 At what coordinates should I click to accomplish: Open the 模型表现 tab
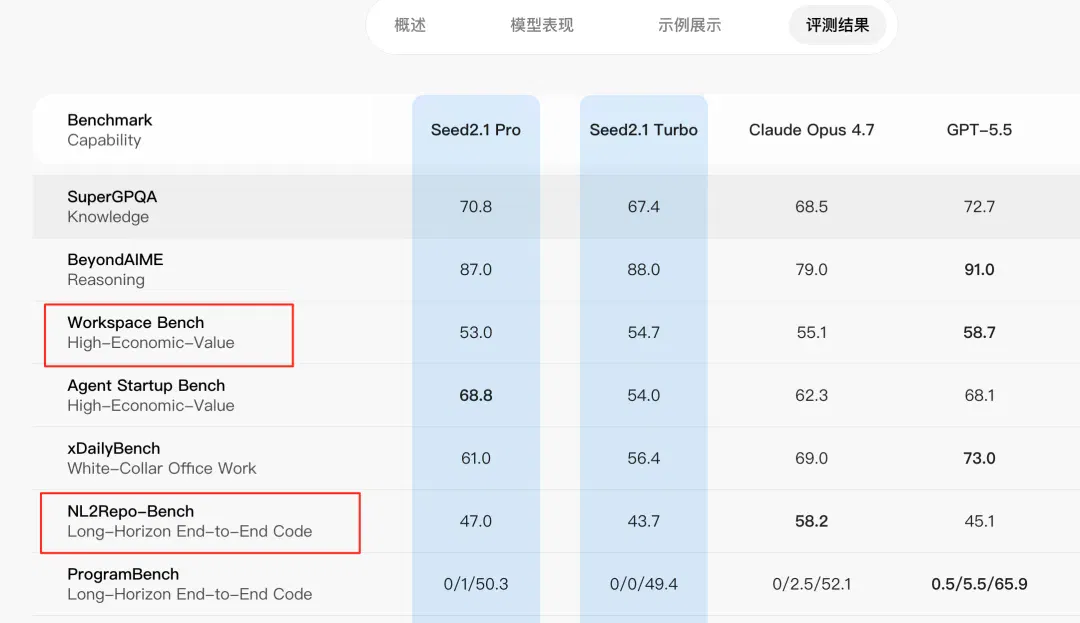(541, 25)
